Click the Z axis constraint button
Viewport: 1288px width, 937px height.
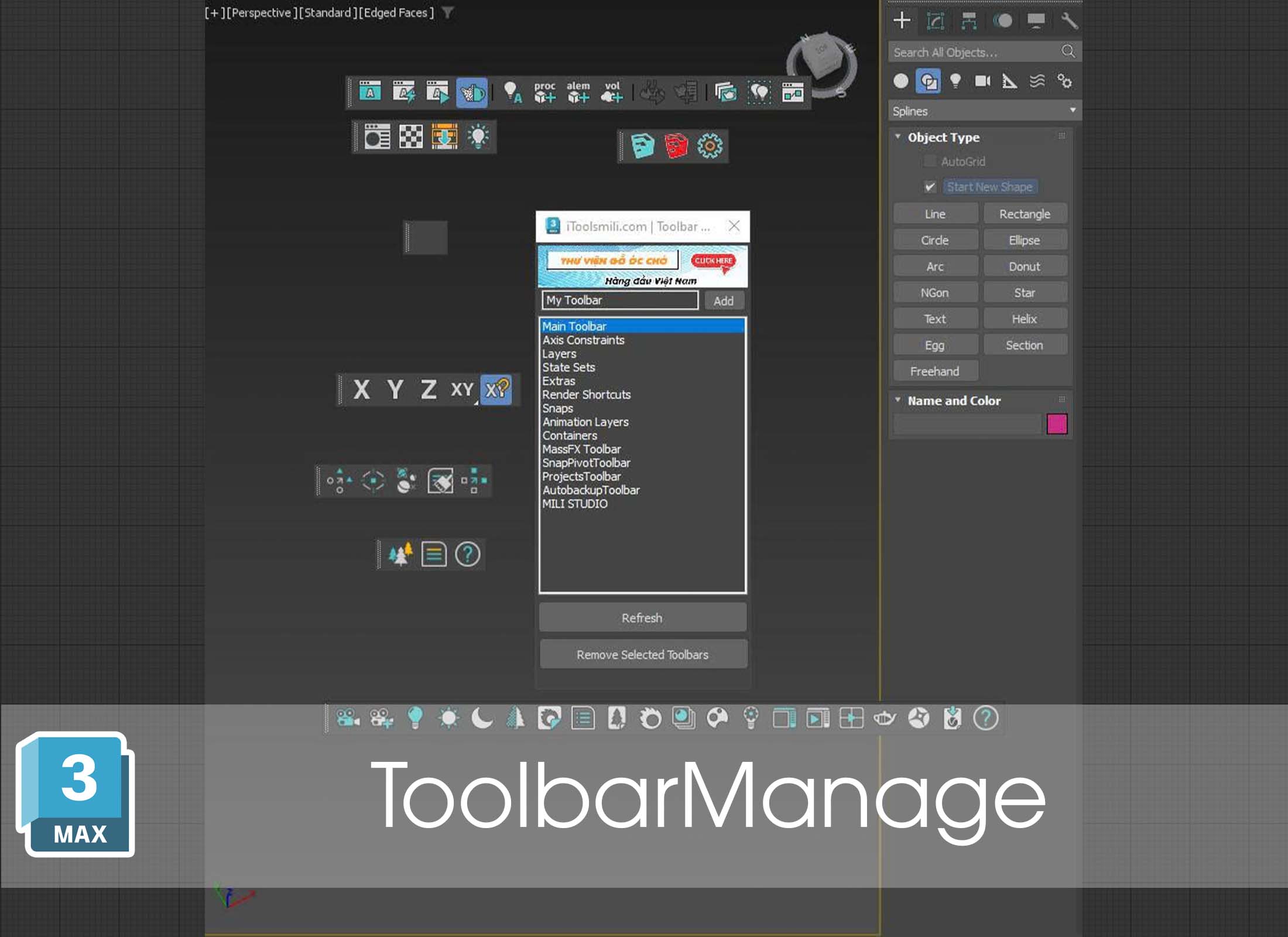[429, 389]
